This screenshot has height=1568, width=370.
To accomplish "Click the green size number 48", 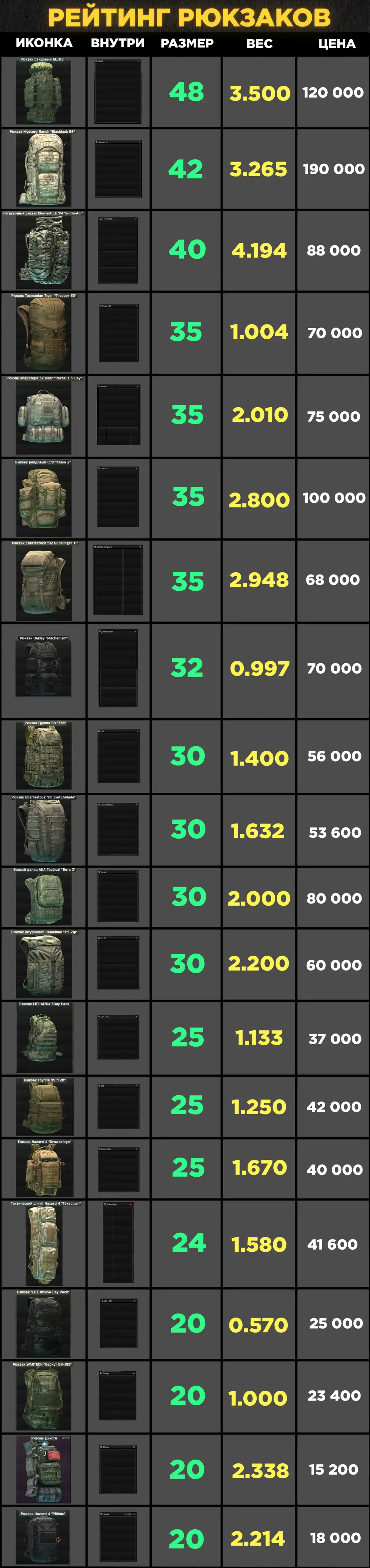I will point(186,92).
